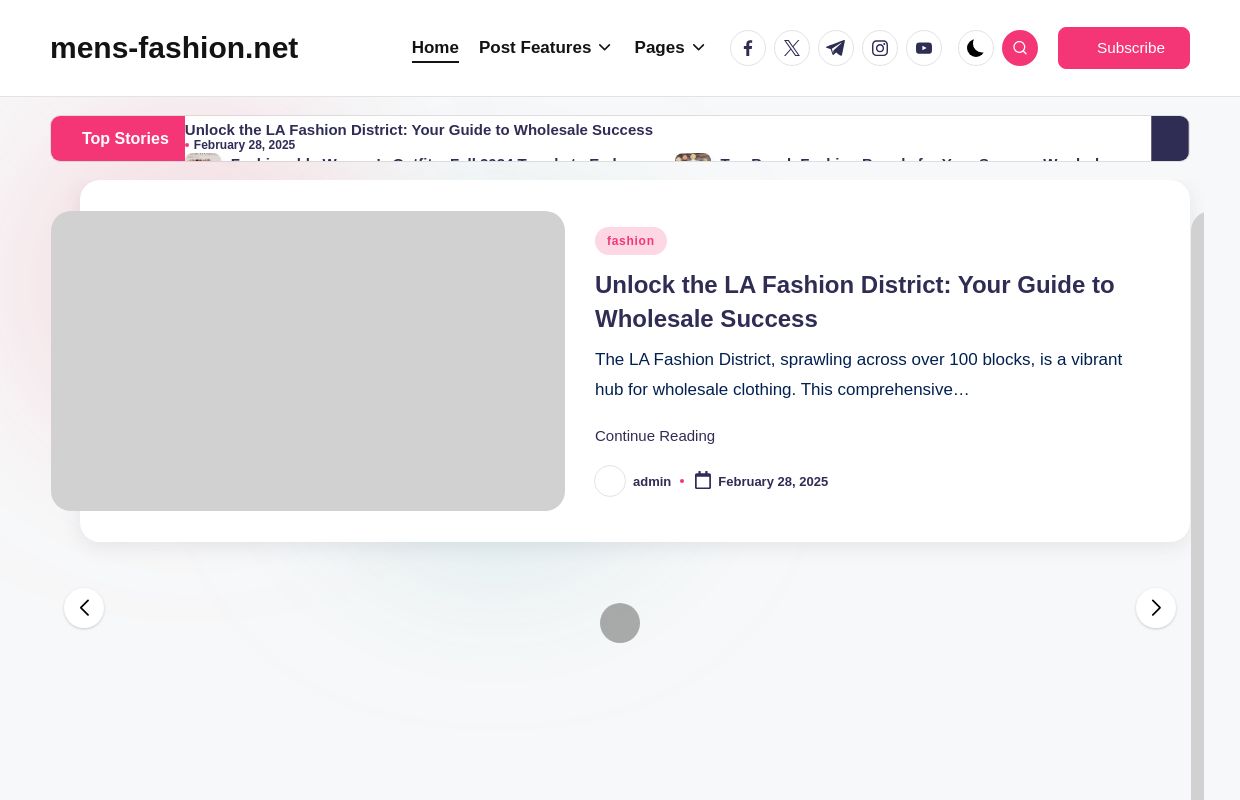The height and width of the screenshot is (800, 1240).
Task: Expand the Pages dropdown menu
Action: [670, 48]
